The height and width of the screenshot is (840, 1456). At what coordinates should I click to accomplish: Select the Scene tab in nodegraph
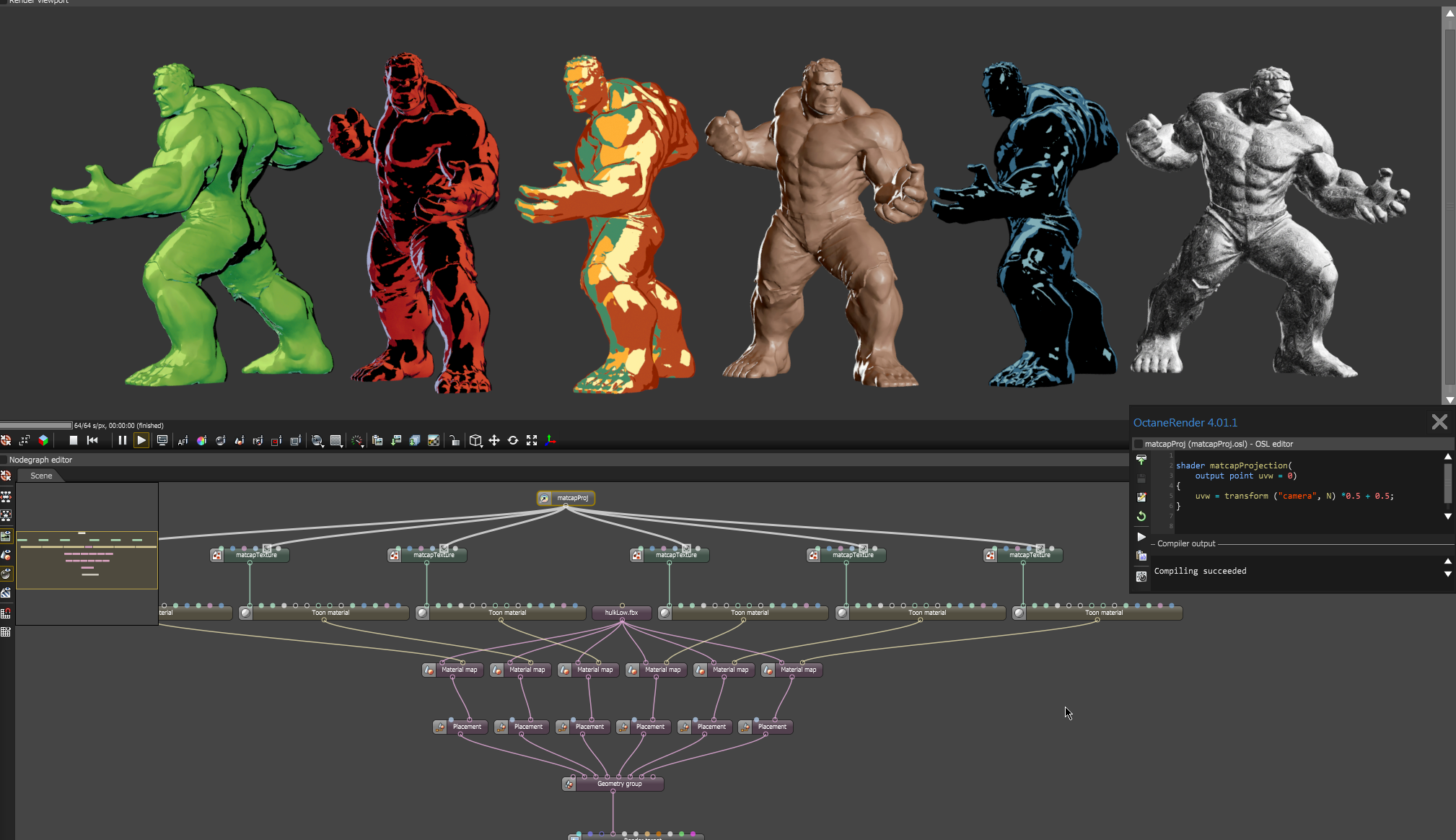(41, 476)
